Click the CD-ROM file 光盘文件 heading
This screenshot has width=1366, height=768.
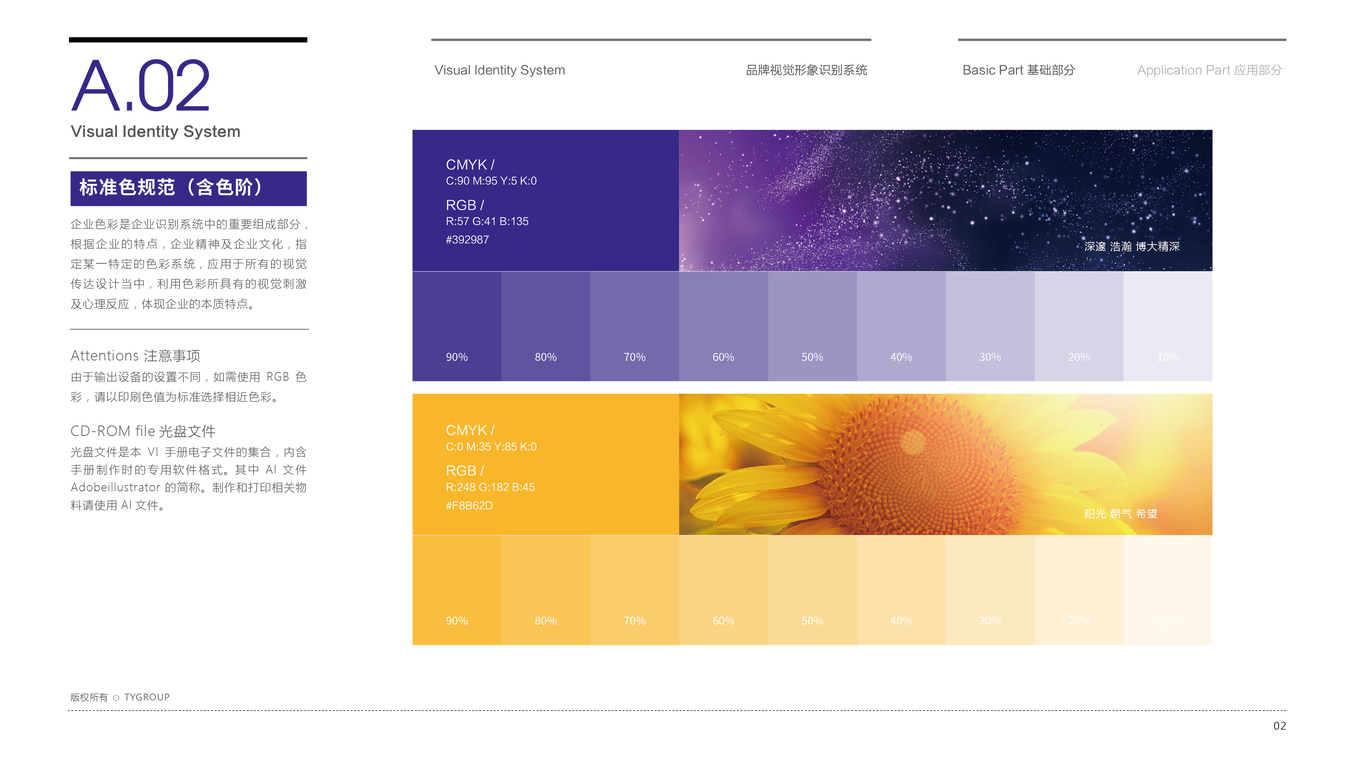point(143,432)
